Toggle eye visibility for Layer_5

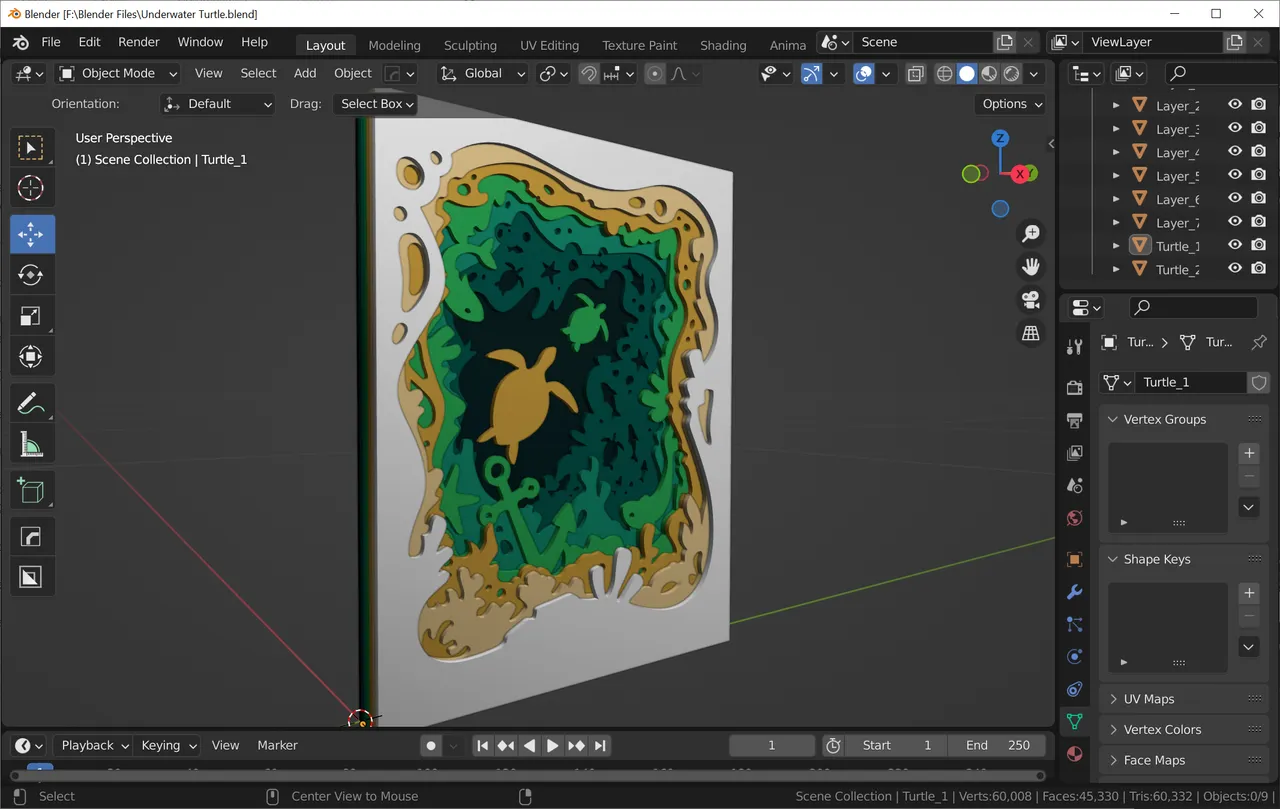pyautogui.click(x=1235, y=175)
